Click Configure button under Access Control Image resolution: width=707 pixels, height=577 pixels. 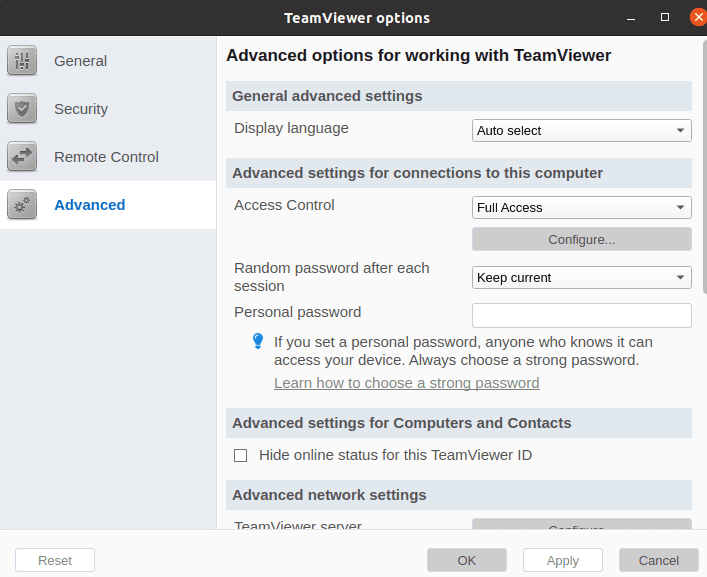tap(582, 239)
